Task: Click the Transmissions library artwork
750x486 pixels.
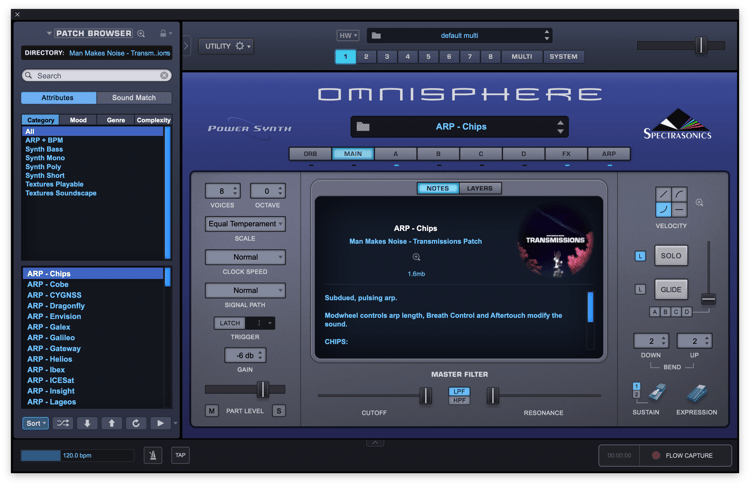Action: point(556,242)
